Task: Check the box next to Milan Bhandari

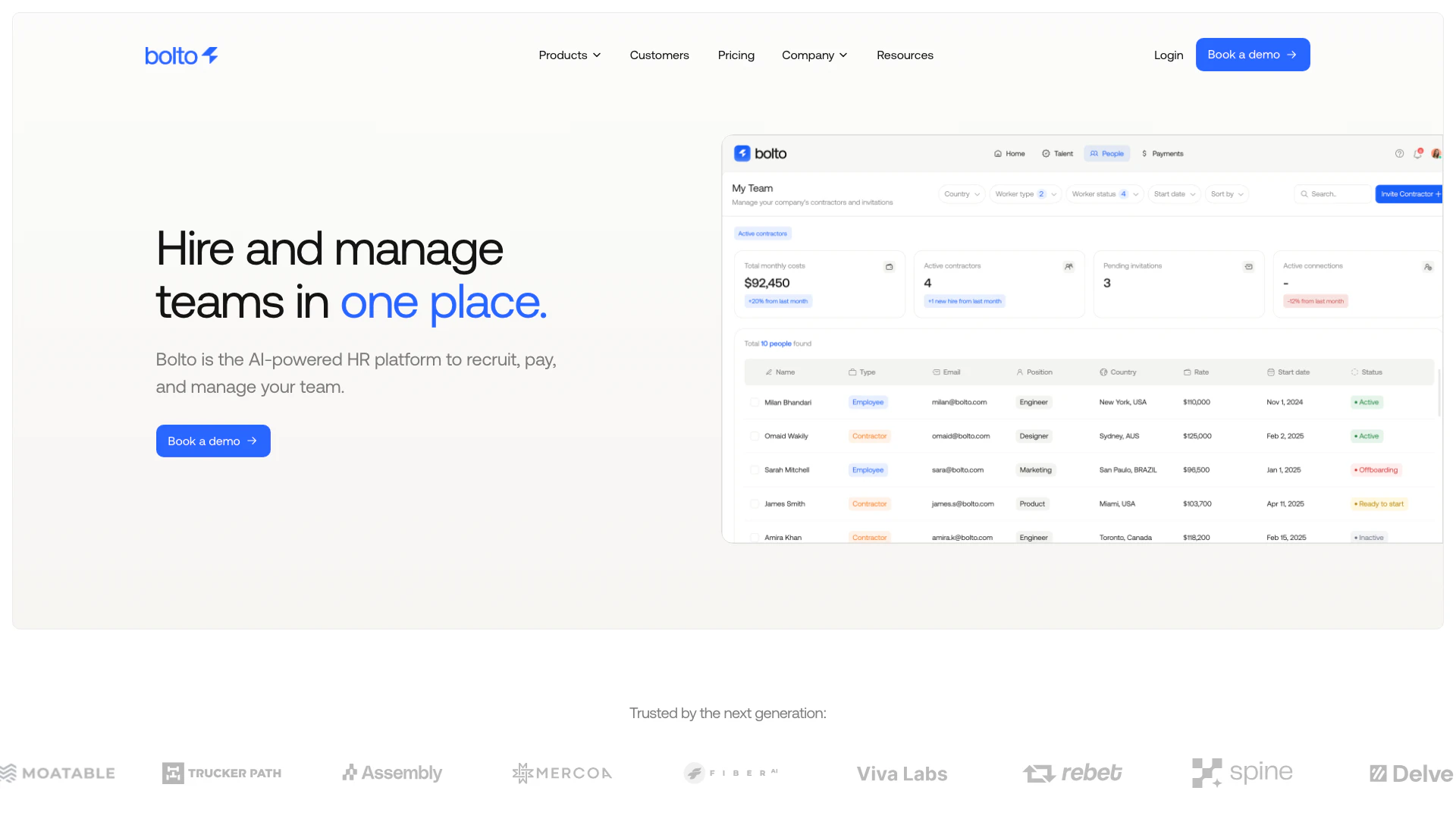Action: pos(755,403)
